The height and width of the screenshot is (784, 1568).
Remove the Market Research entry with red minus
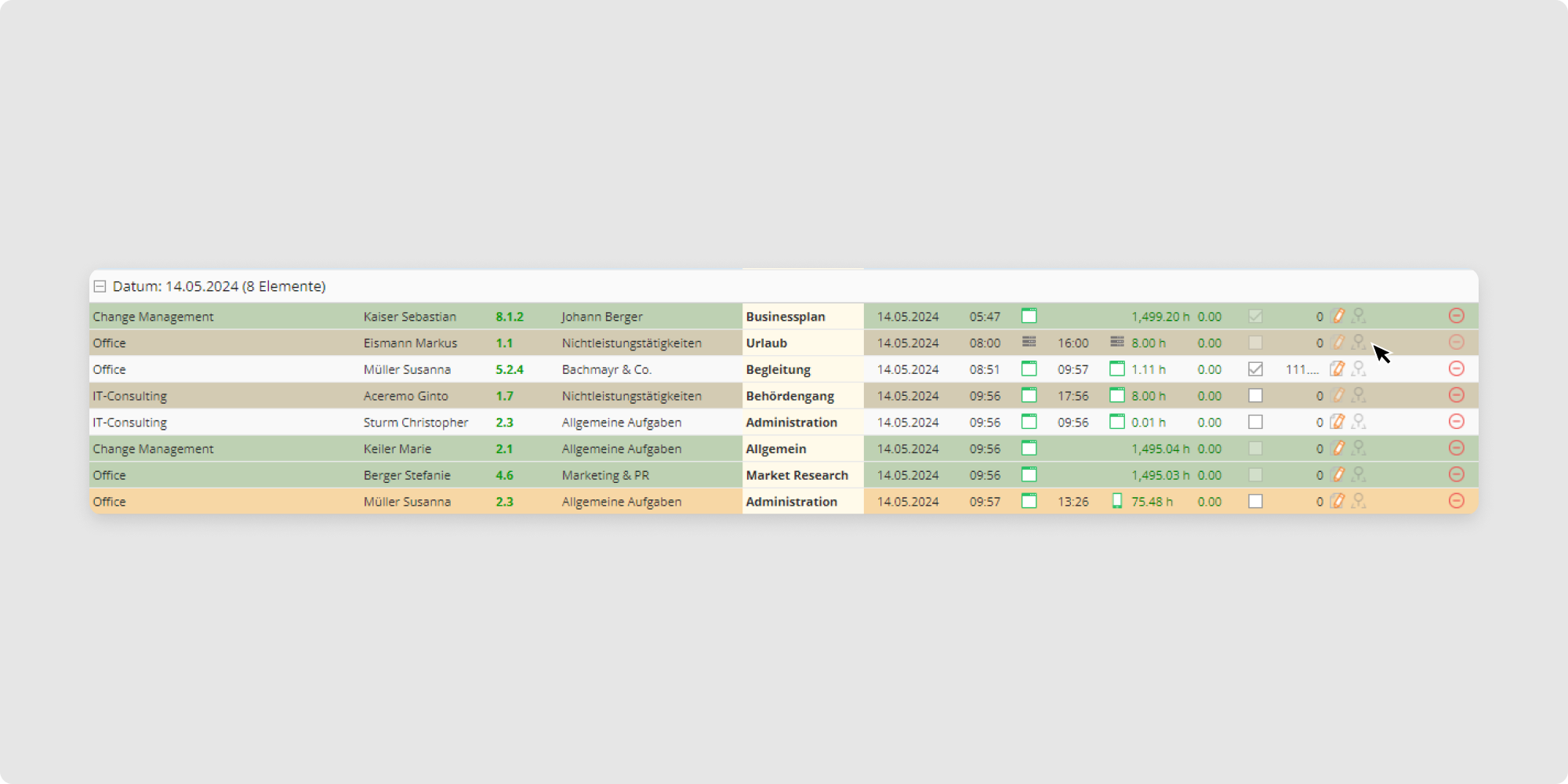[1456, 474]
